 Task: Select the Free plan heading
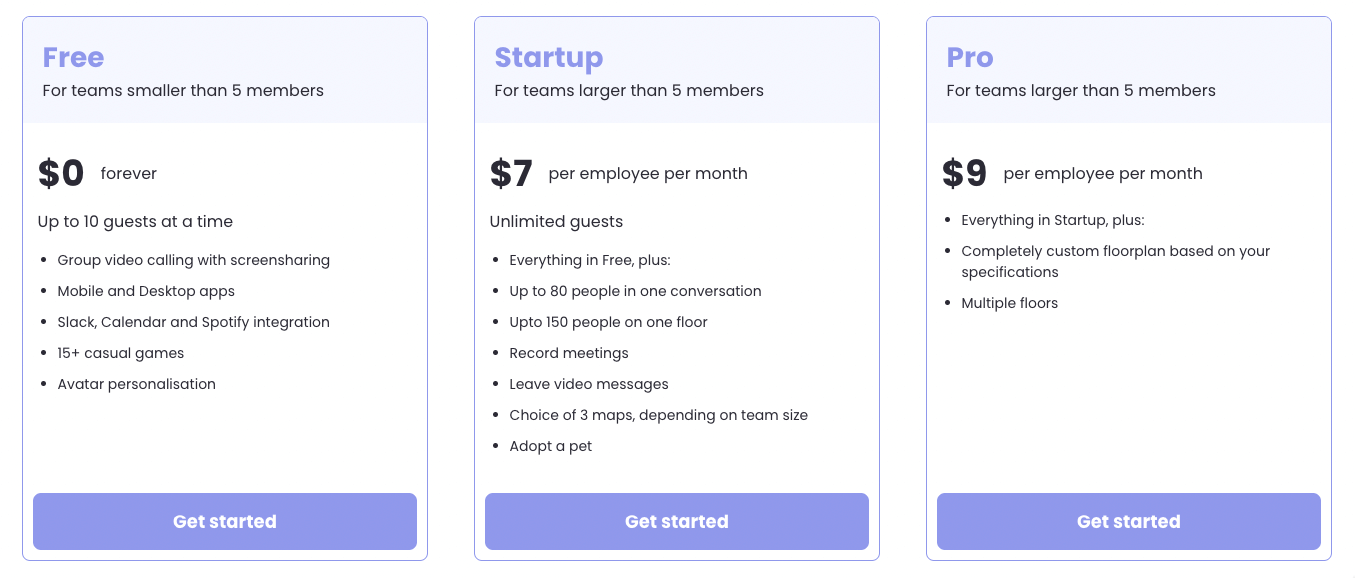(73, 57)
